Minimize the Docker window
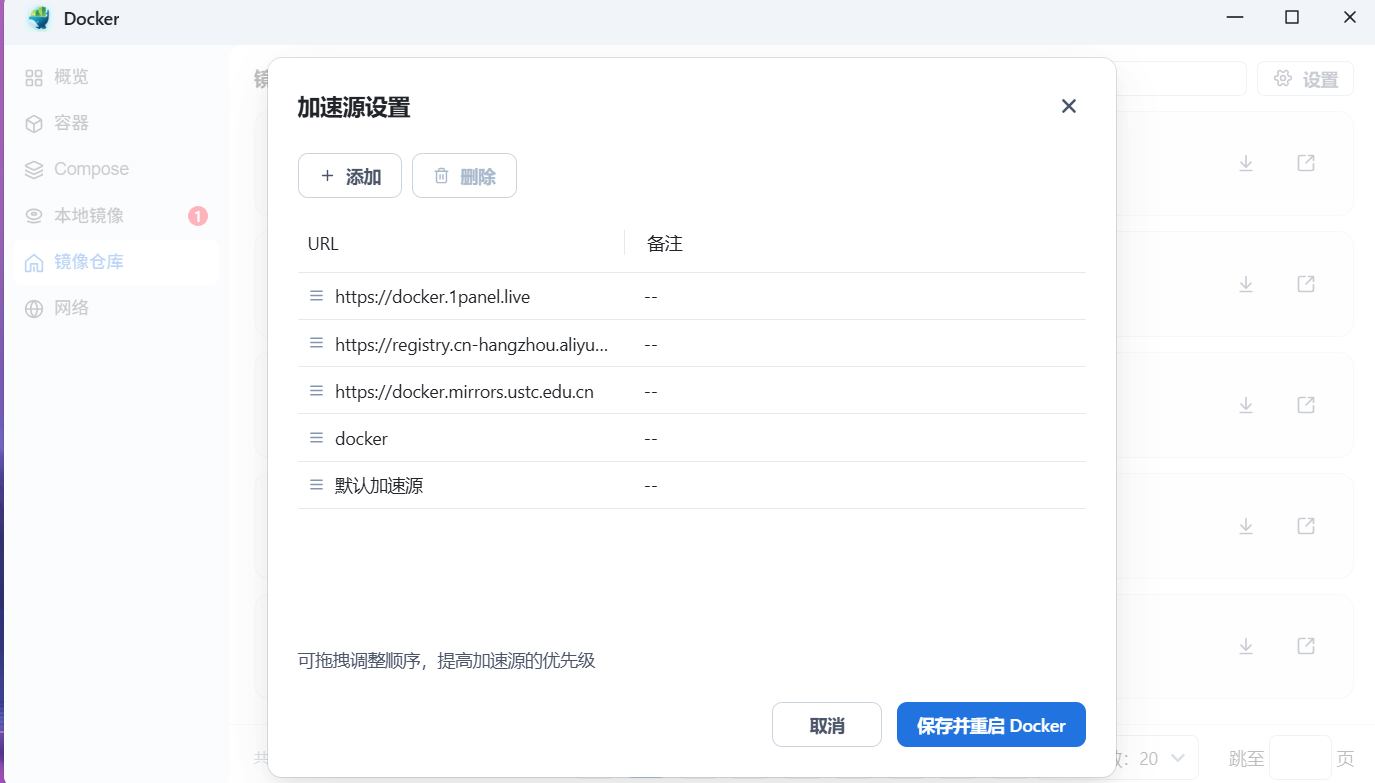 click(x=1233, y=17)
